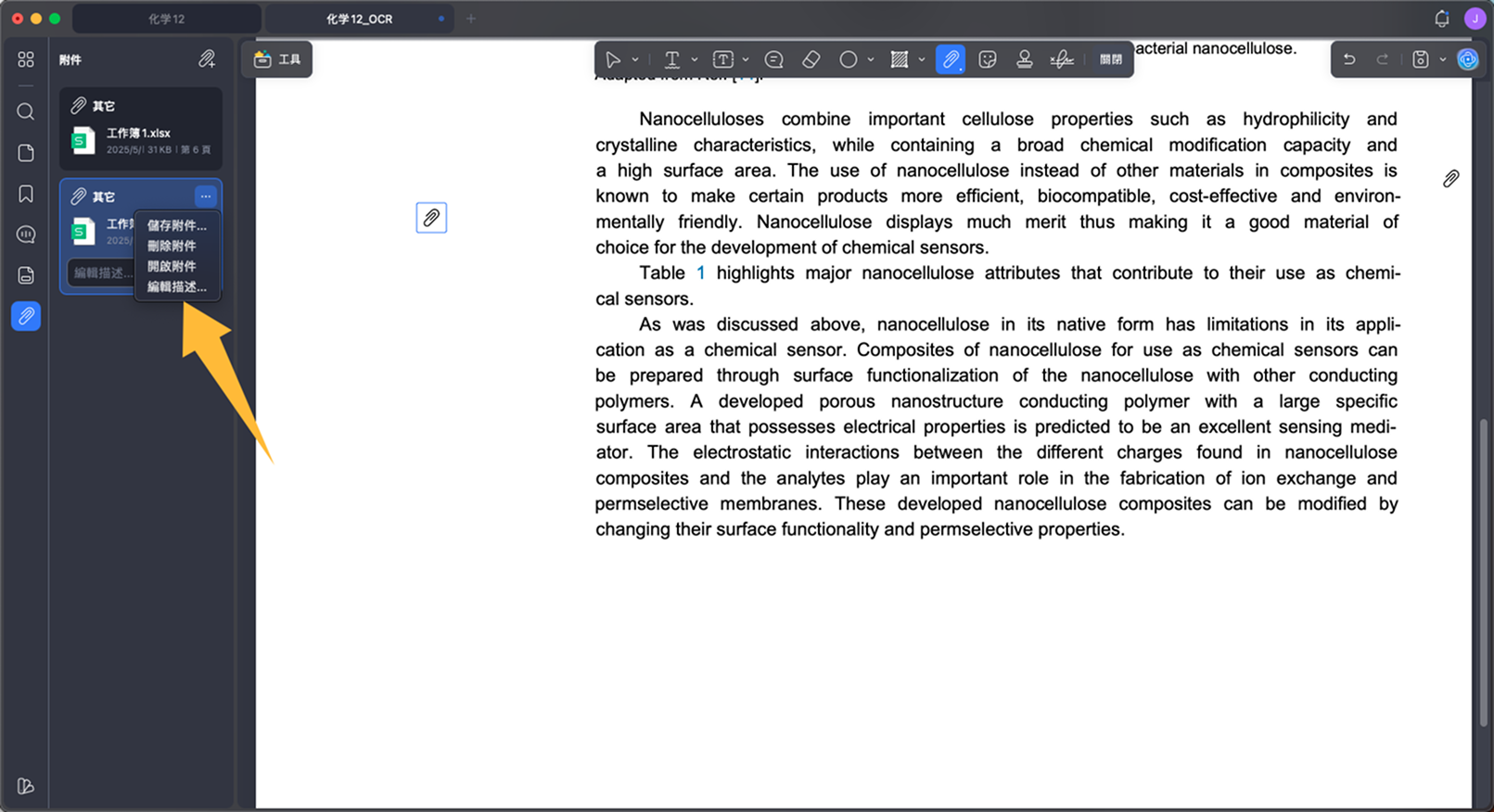Choose 刪除附件 from the context menu

(172, 246)
